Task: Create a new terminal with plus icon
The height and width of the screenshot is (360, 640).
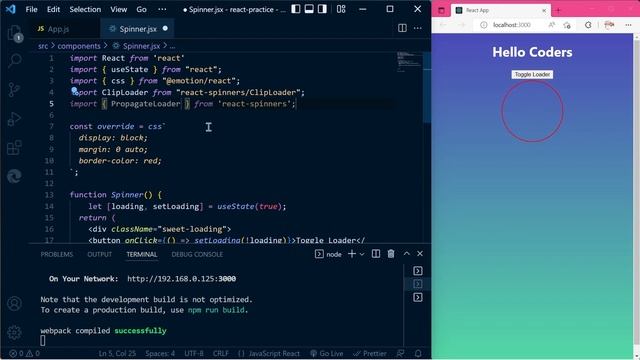Action: click(351, 254)
